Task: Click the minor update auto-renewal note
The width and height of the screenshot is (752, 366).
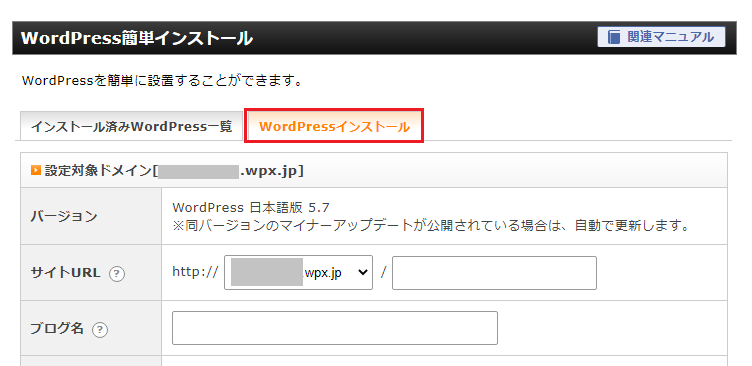Action: (x=431, y=225)
